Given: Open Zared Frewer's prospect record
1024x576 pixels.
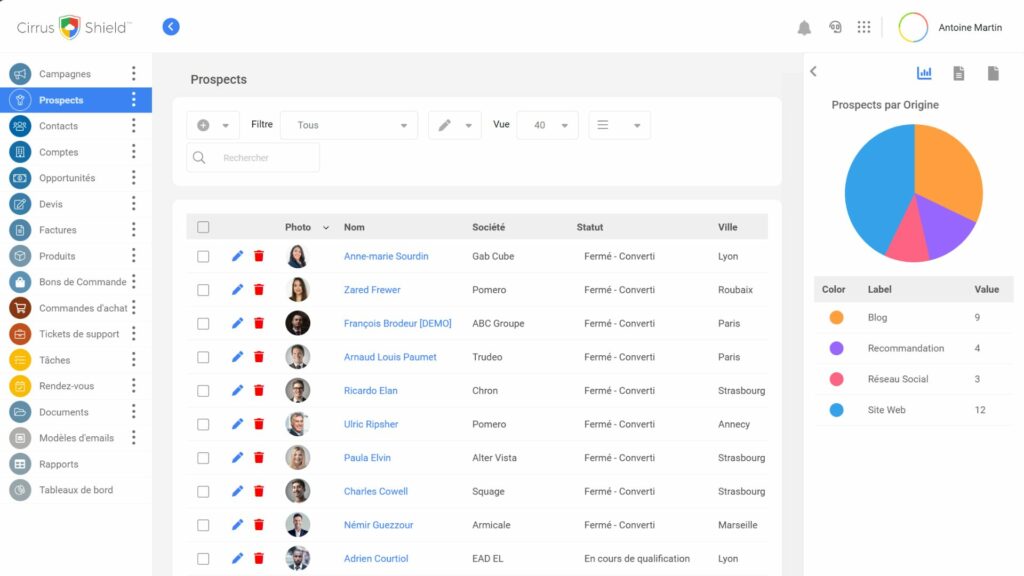Looking at the screenshot, I should click(x=372, y=289).
